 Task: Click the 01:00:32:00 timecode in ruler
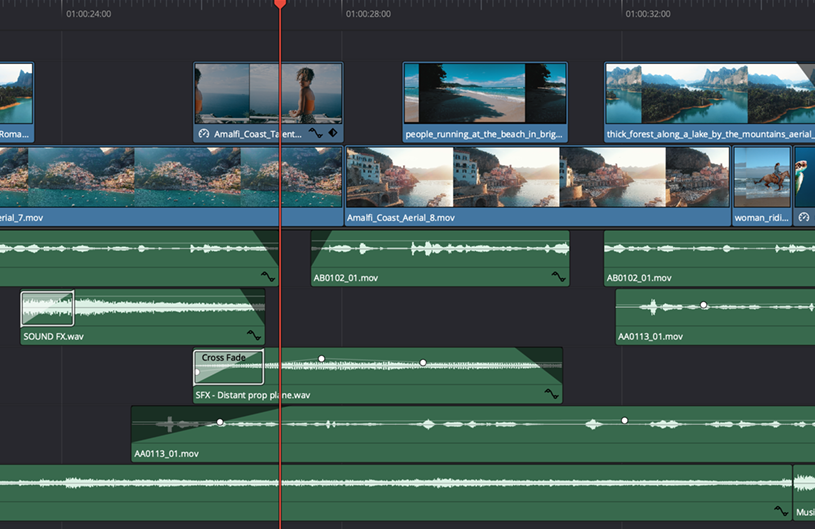coord(648,14)
